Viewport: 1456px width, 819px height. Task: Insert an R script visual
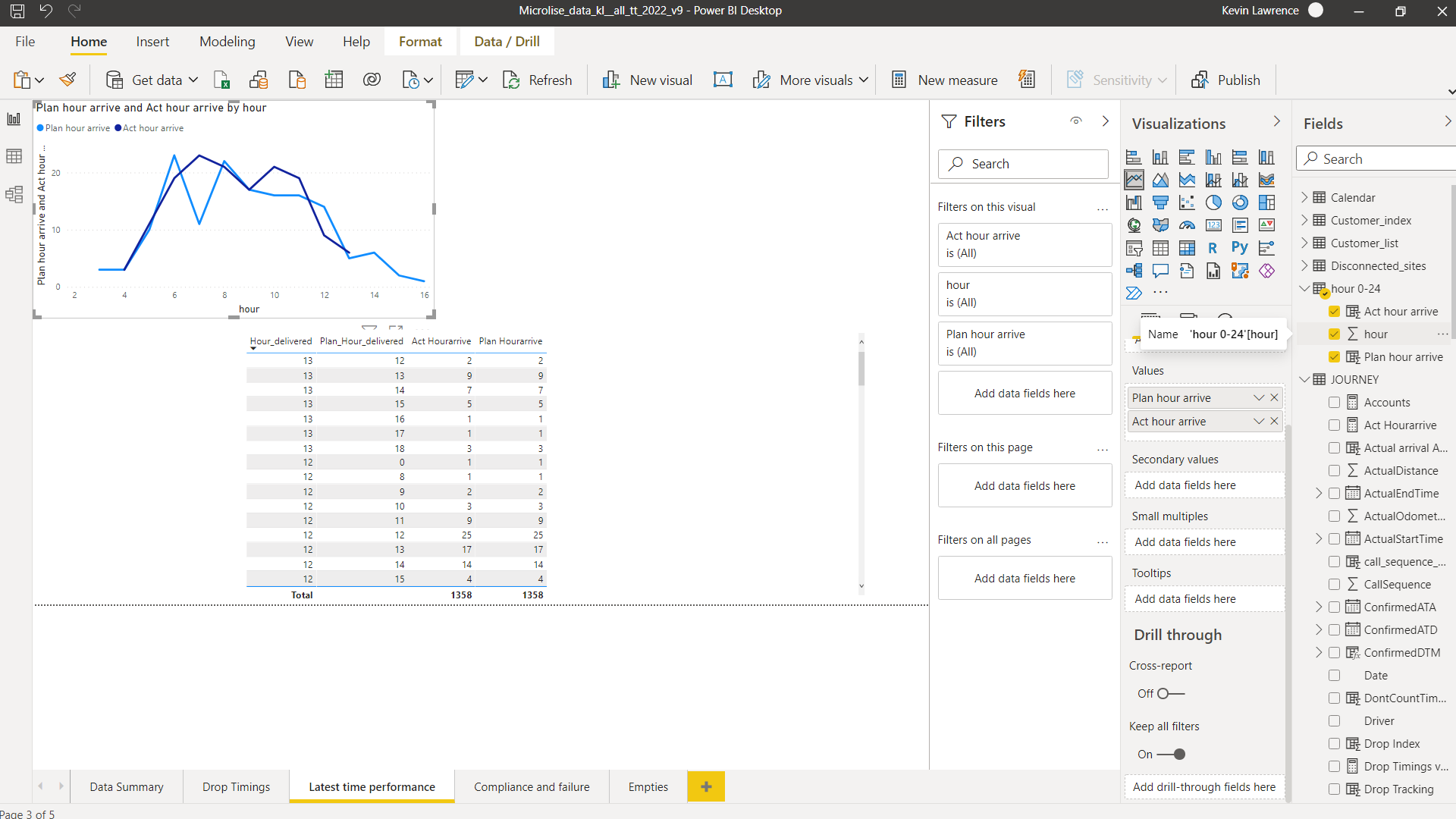(x=1213, y=248)
